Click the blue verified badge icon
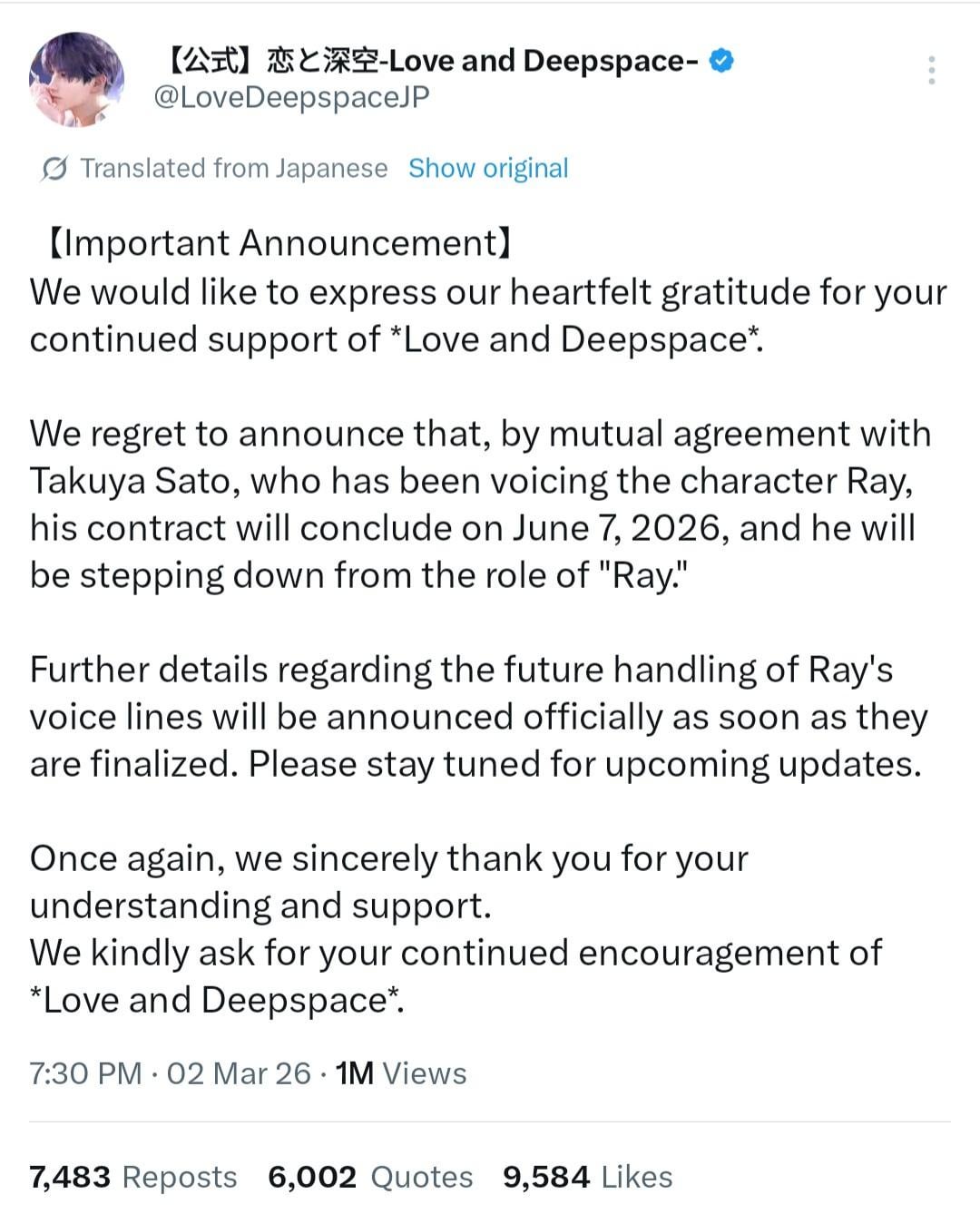 click(x=721, y=61)
